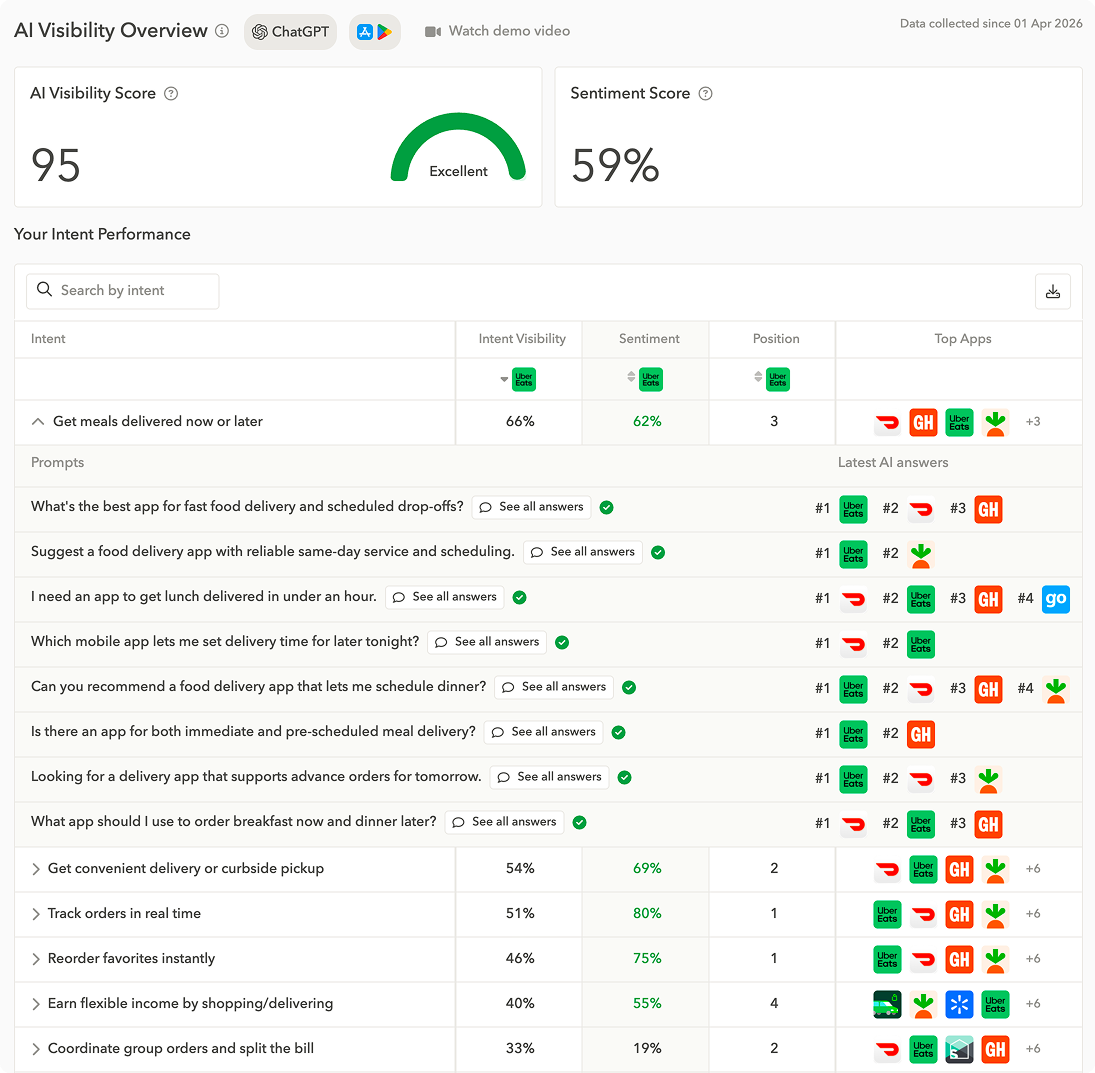Expand Coordinate group orders and split bill
Viewport: 1095px width, 1073px height.
(36, 1049)
